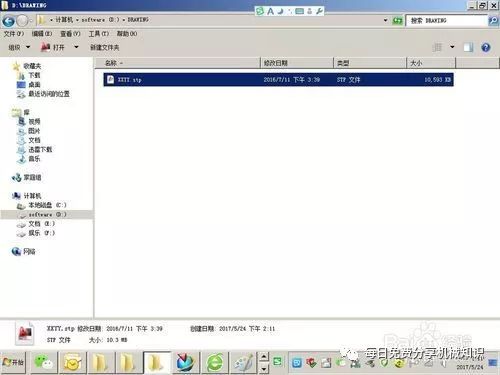Viewport: 500px width, 375px height.
Task: Open the 帮助(H) menu
Action: 127,34
